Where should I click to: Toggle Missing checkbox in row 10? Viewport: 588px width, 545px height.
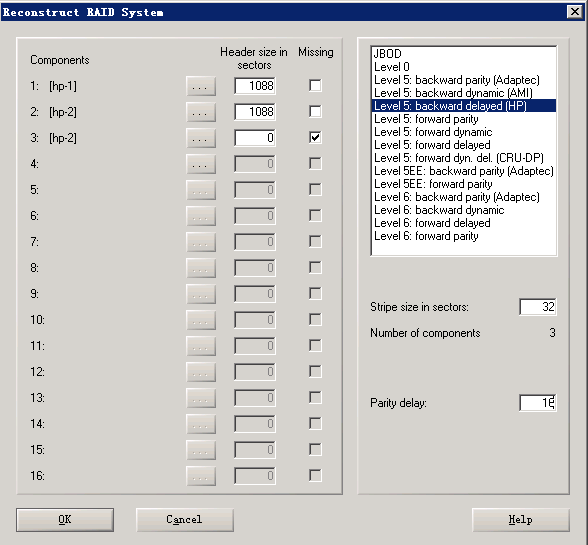point(315,320)
